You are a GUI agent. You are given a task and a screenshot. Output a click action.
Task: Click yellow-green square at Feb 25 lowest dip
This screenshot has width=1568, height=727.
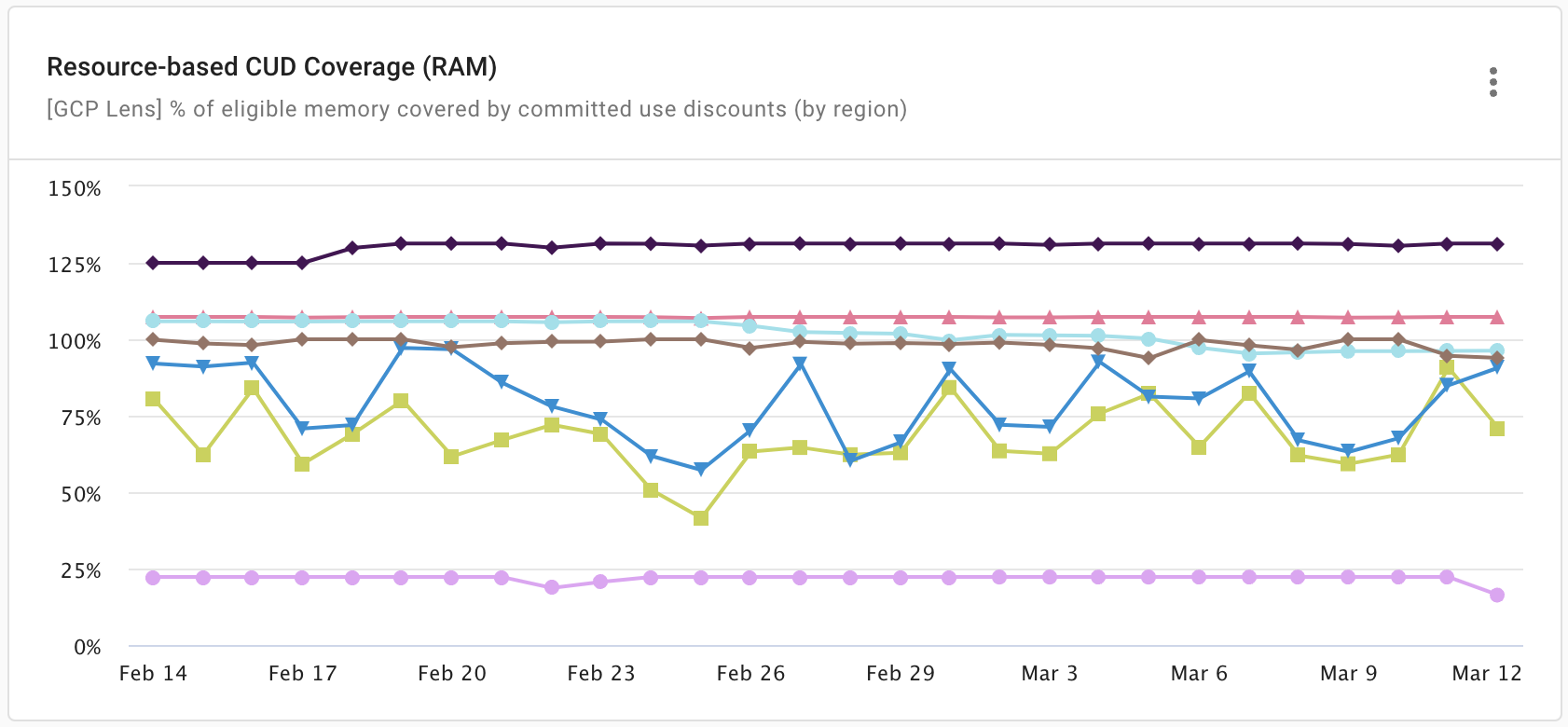pos(701,518)
